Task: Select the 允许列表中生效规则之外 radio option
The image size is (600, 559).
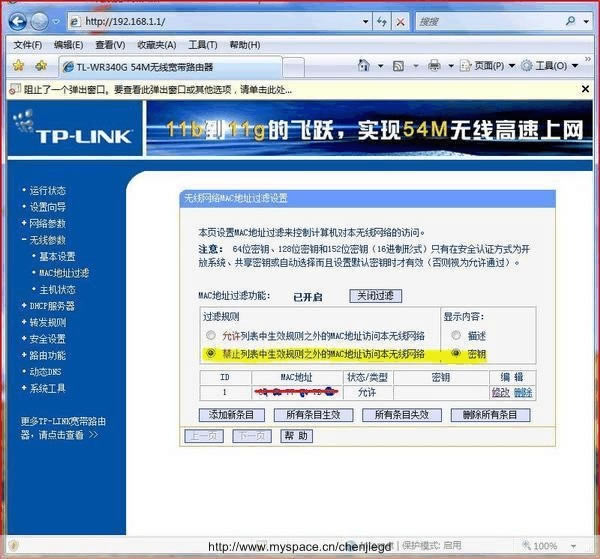Action: [210, 335]
